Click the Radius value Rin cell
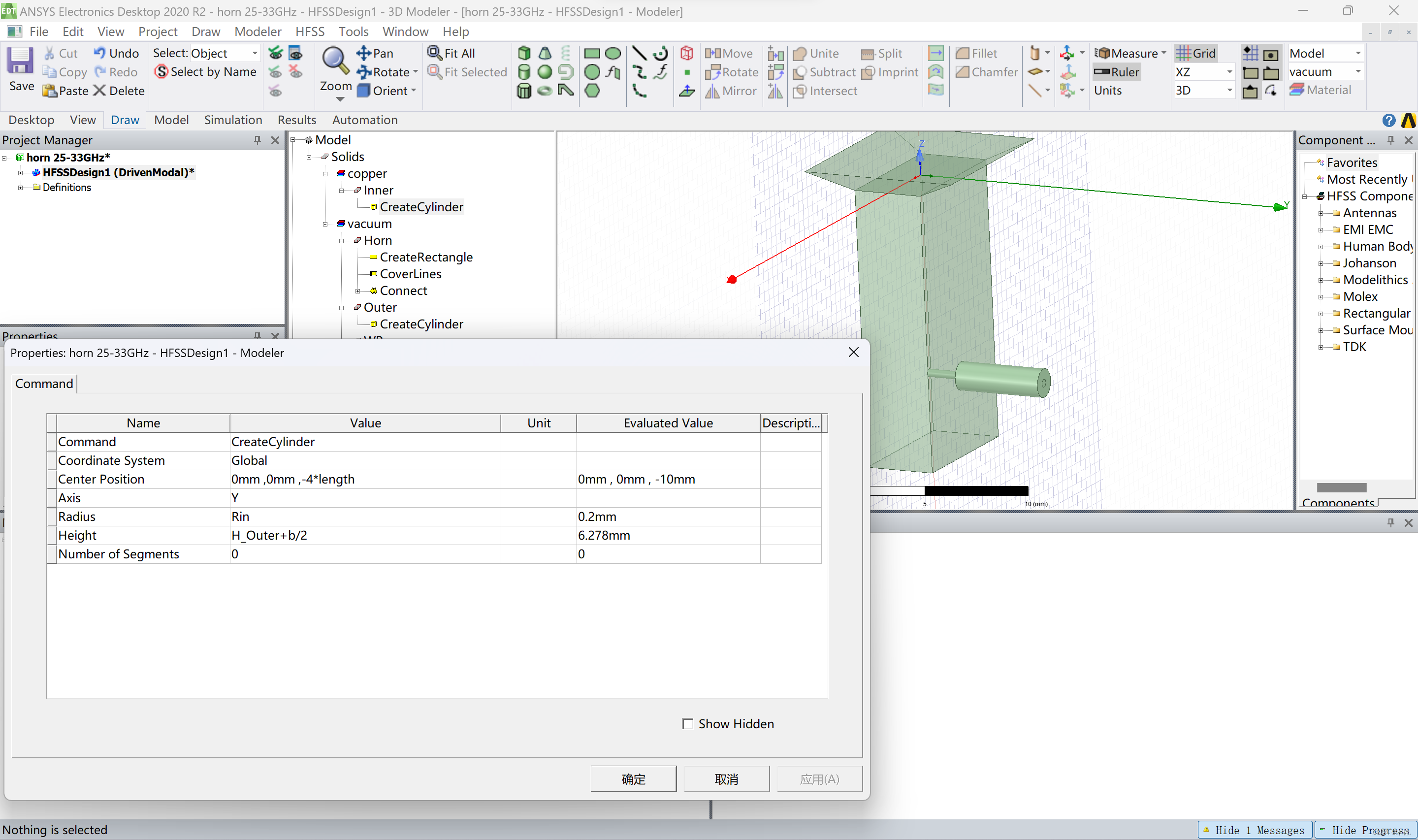Image resolution: width=1418 pixels, height=840 pixels. (x=365, y=516)
